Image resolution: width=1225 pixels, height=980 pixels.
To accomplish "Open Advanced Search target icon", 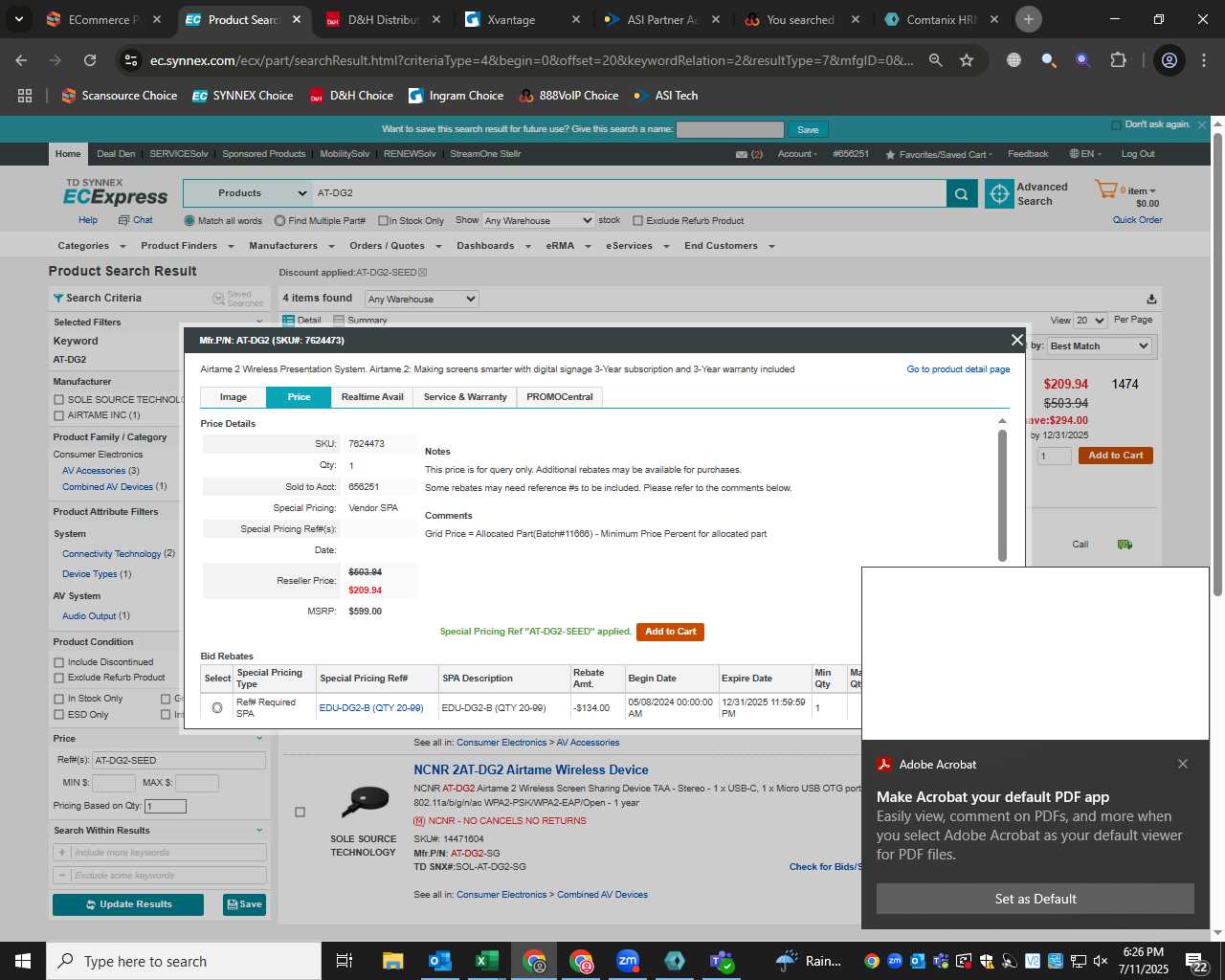I will (x=999, y=193).
